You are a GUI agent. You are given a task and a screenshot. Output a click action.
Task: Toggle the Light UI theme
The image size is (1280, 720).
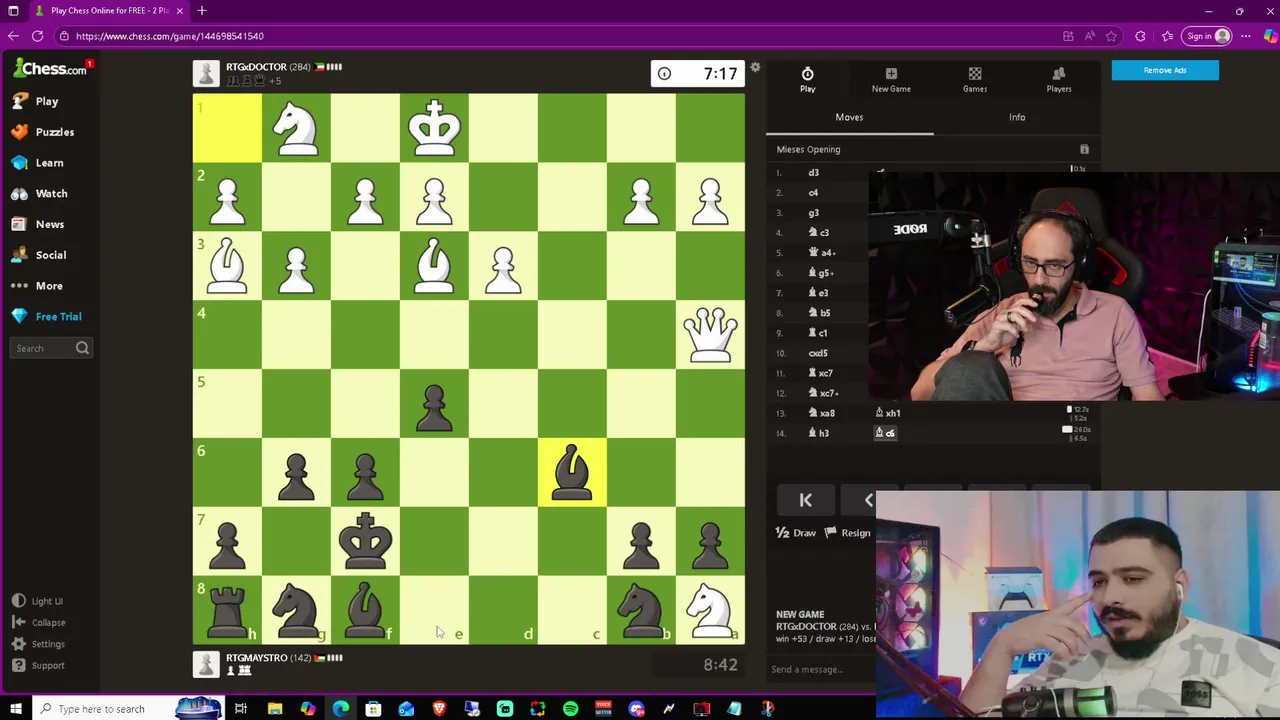click(38, 601)
